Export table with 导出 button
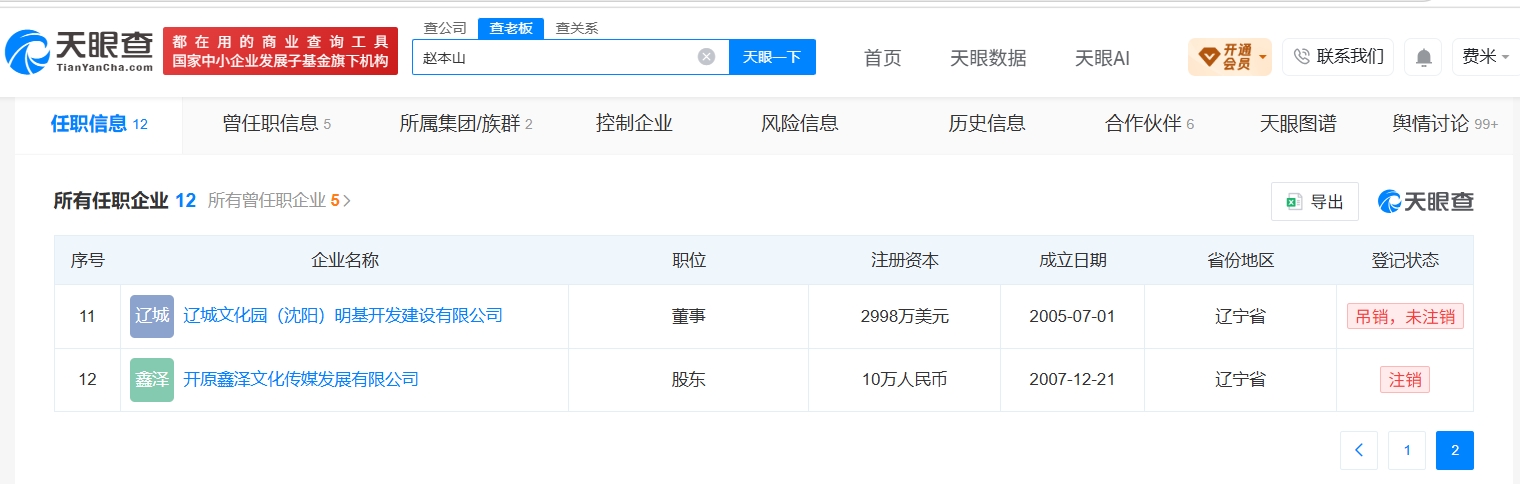Image resolution: width=1520 pixels, height=484 pixels. [x=1315, y=201]
